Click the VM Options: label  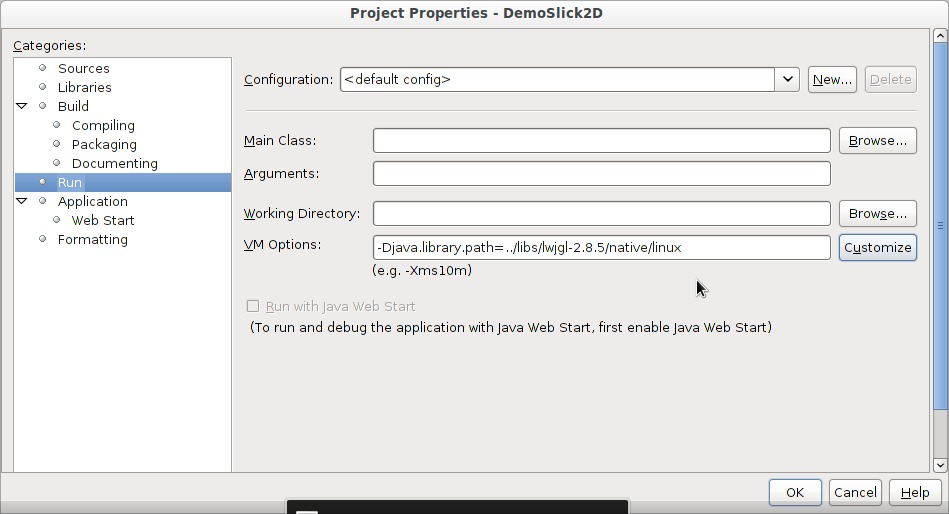(283, 245)
